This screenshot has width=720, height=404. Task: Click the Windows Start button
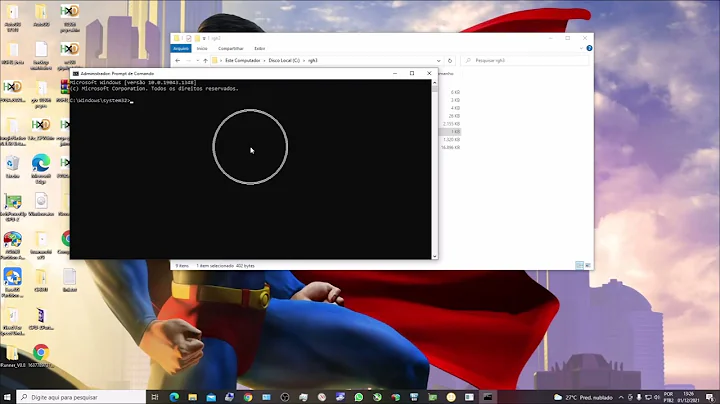[7, 397]
